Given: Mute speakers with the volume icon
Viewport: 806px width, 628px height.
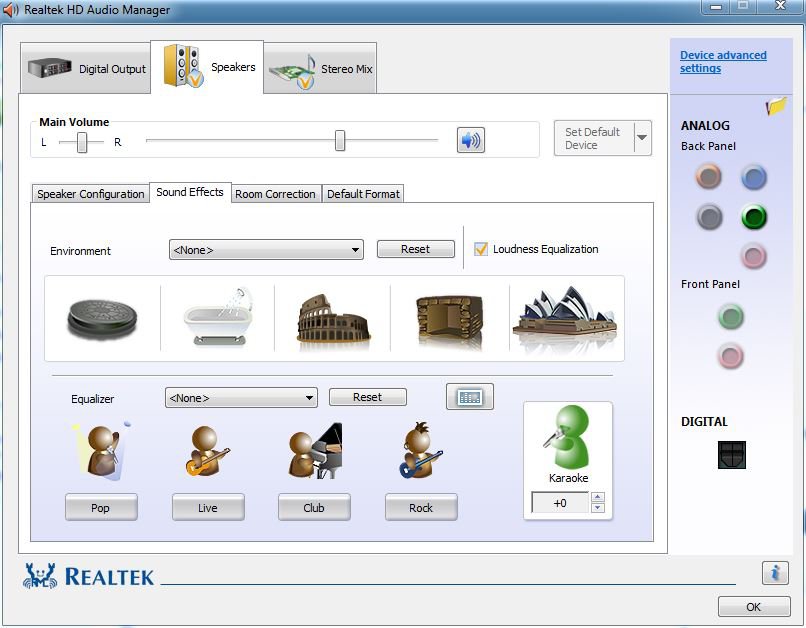Looking at the screenshot, I should pos(471,140).
